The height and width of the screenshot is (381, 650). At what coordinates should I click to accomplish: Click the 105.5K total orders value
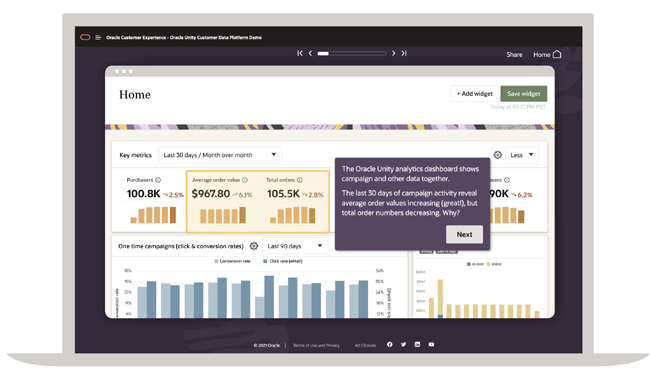[283, 194]
